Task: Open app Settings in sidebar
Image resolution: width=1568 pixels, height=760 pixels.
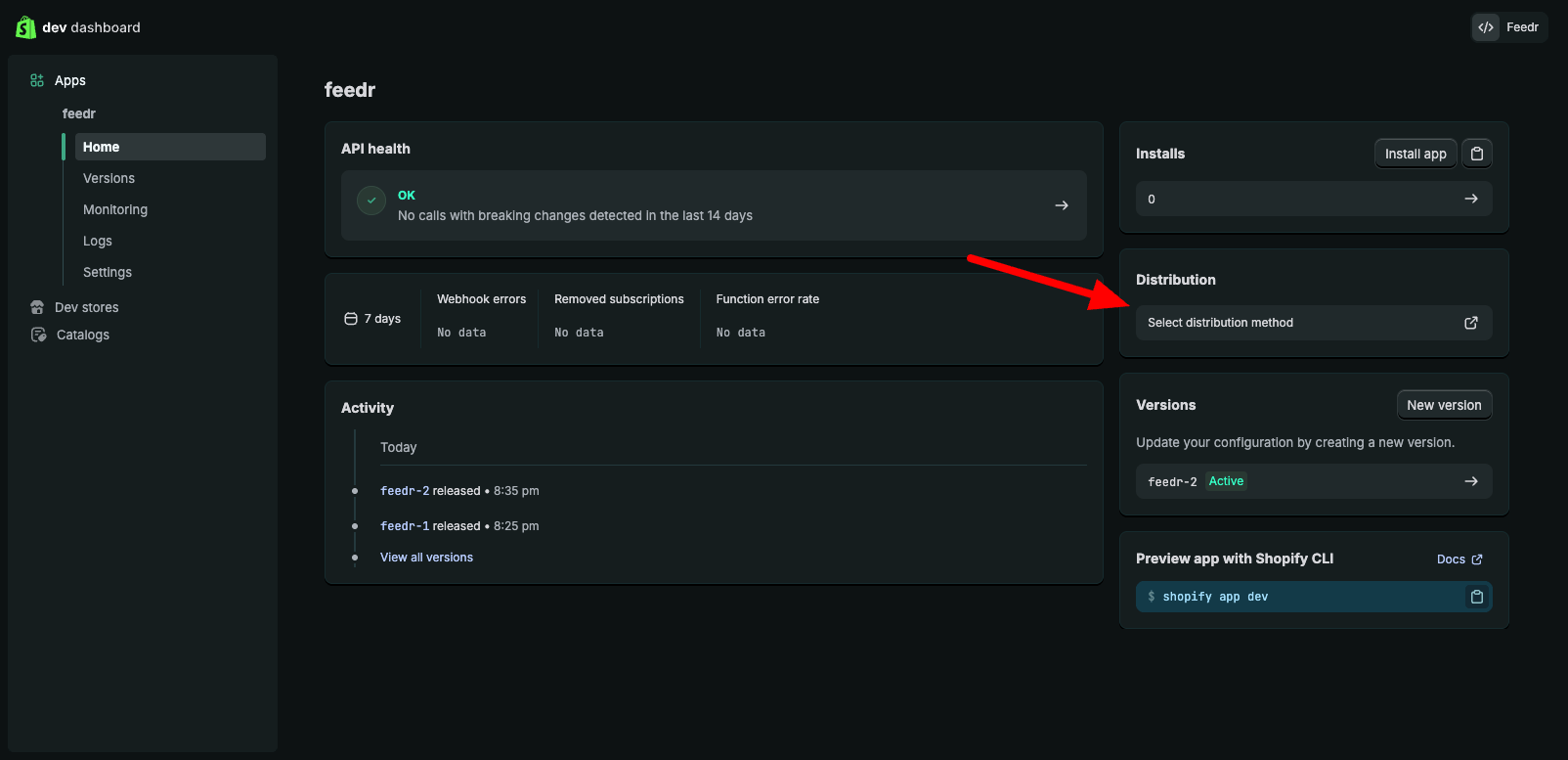Action: 108,272
